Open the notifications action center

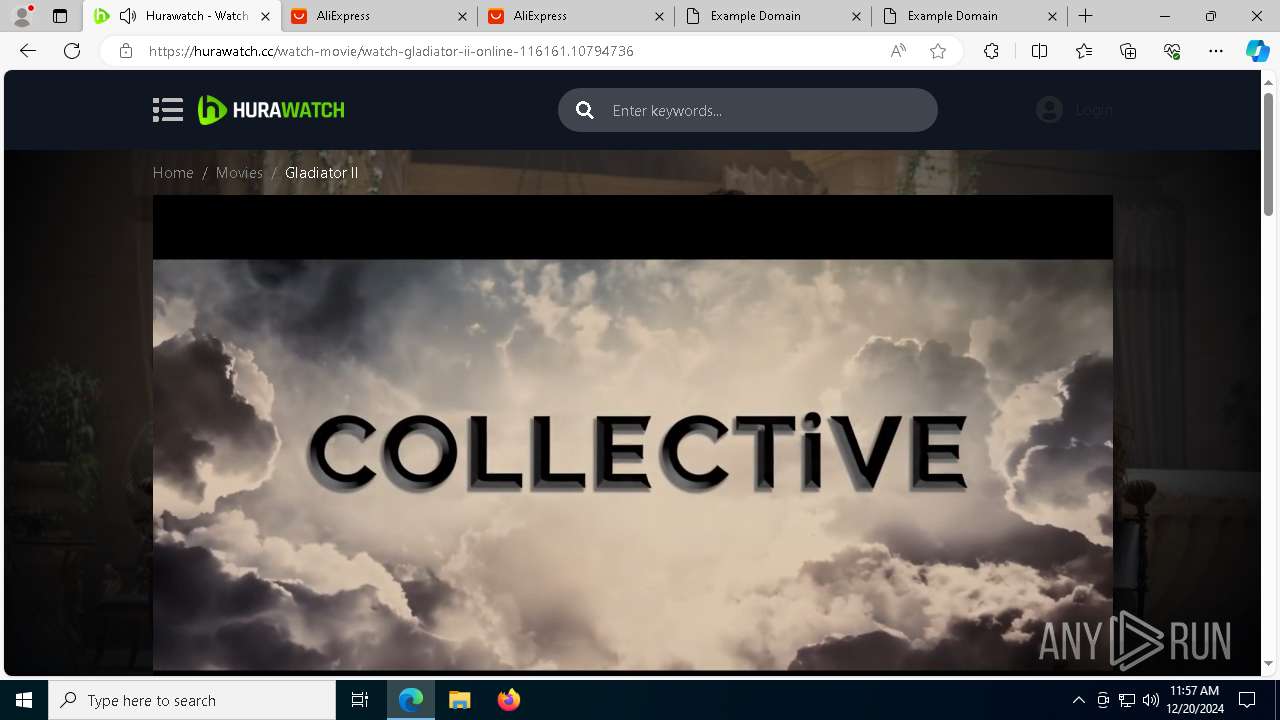[1247, 700]
